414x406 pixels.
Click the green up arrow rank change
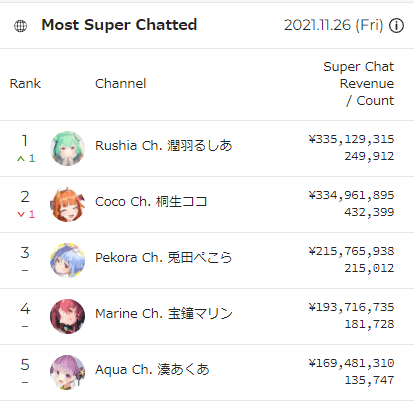click(26, 158)
